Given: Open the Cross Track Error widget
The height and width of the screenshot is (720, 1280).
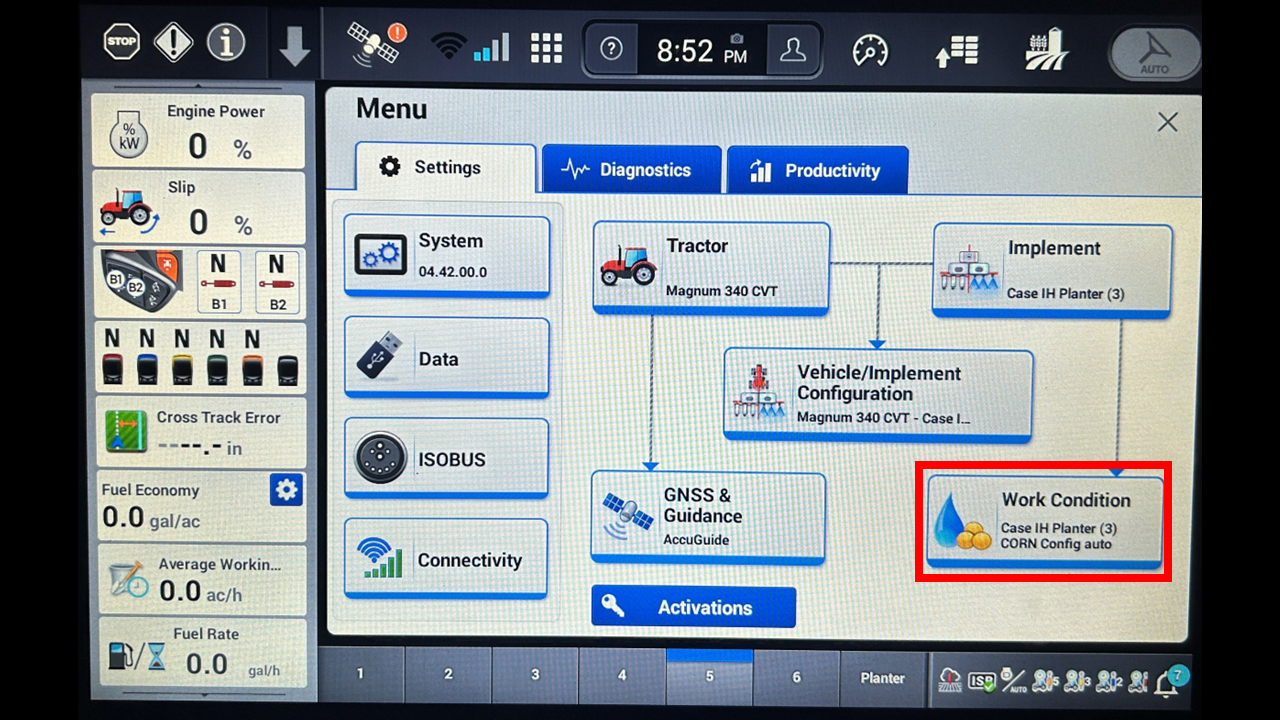Looking at the screenshot, I should 200,432.
